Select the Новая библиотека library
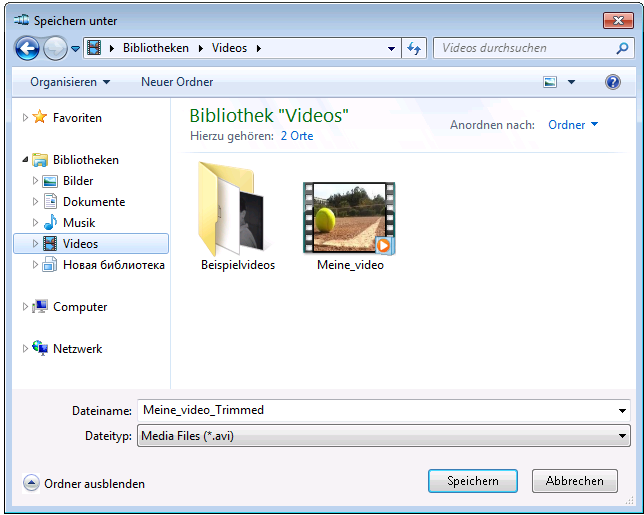The width and height of the screenshot is (644, 515). (x=114, y=265)
